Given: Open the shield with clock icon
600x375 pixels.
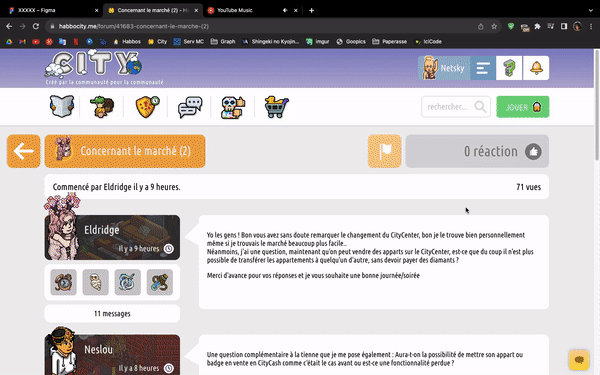Looking at the screenshot, I should 147,107.
